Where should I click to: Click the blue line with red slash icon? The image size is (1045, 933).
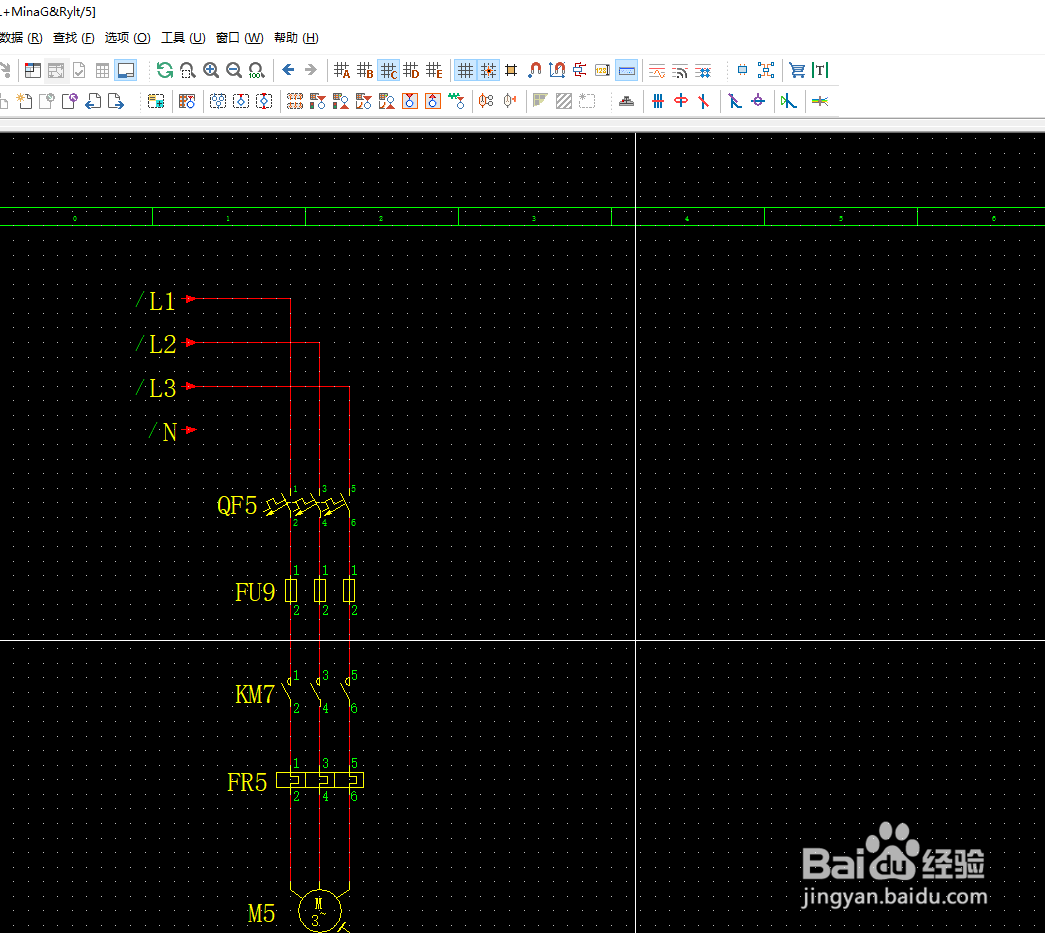(704, 101)
